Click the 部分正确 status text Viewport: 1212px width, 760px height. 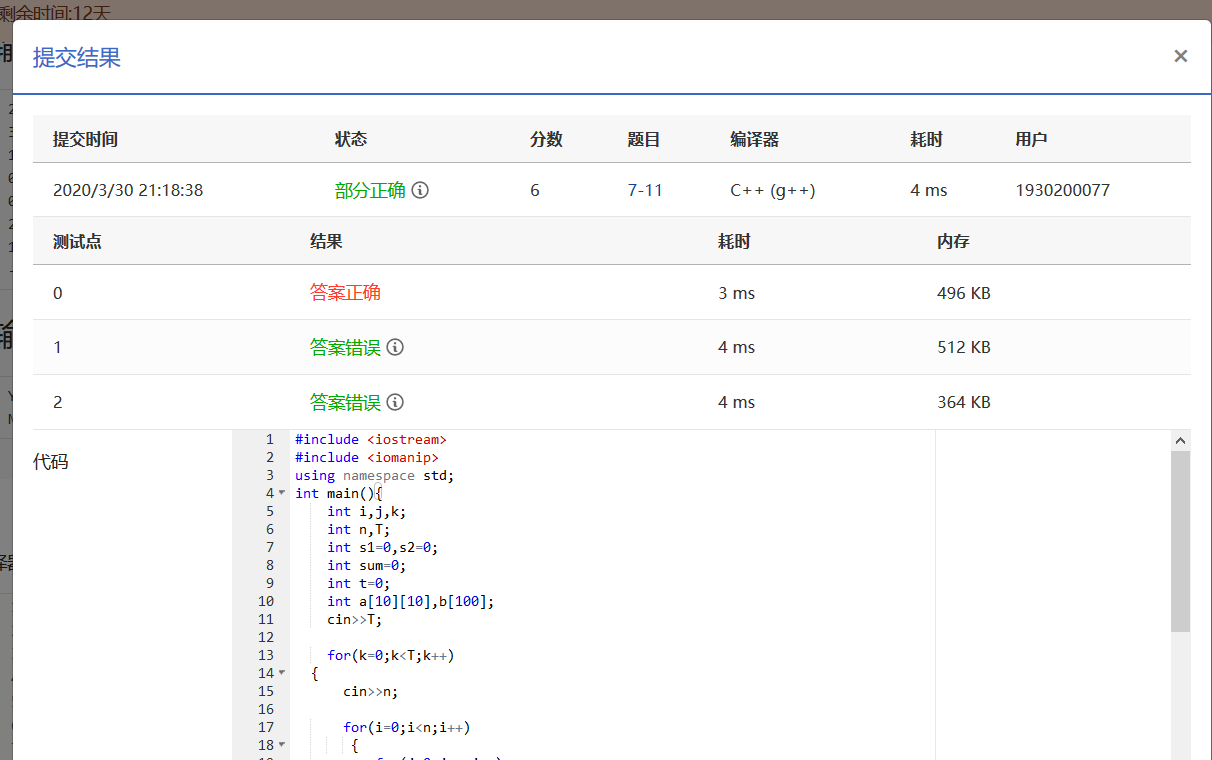(x=370, y=190)
